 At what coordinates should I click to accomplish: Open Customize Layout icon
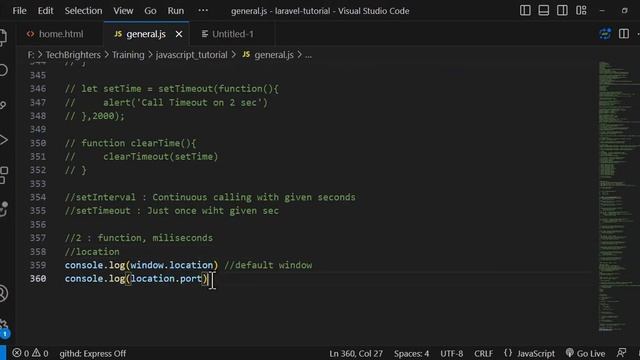pos(581,11)
